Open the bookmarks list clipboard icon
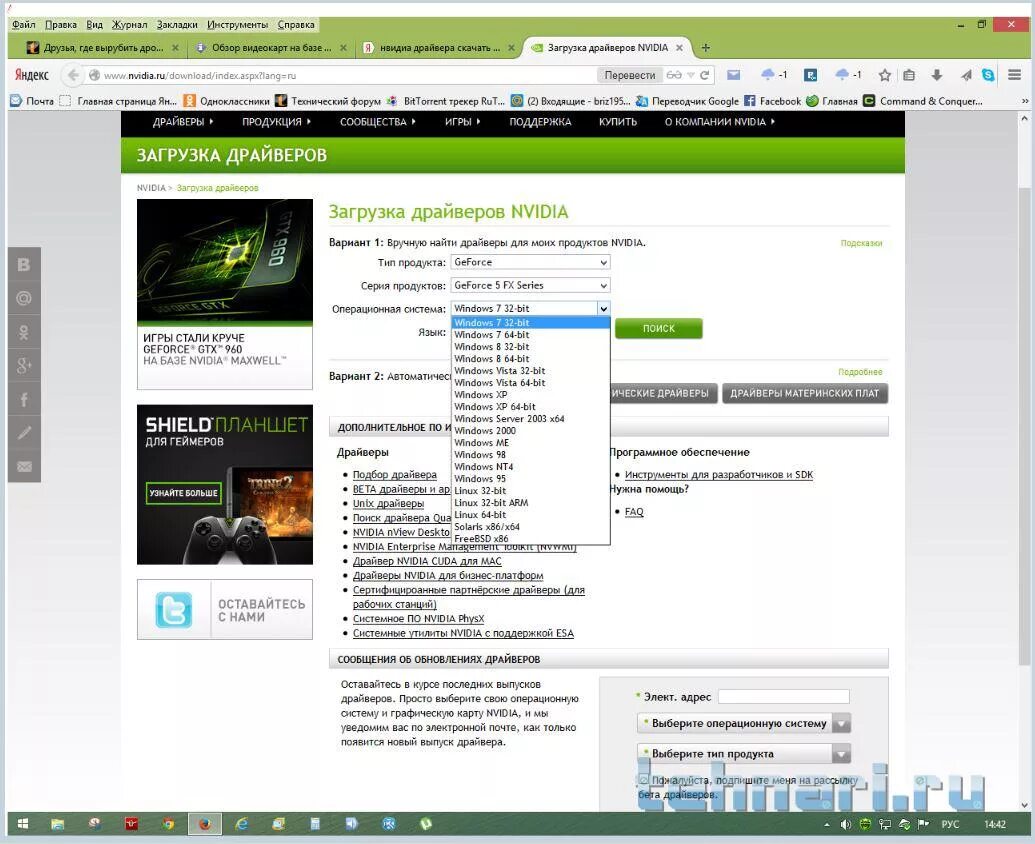 909,75
